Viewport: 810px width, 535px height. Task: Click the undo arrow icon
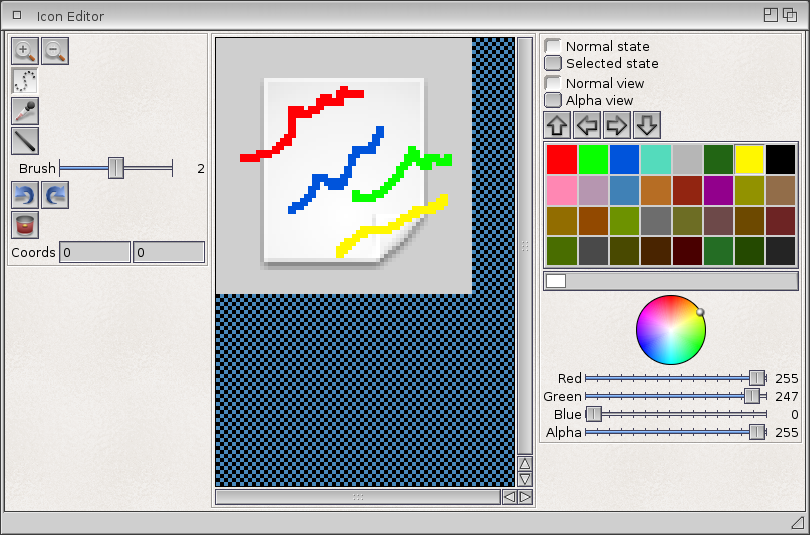coord(25,195)
